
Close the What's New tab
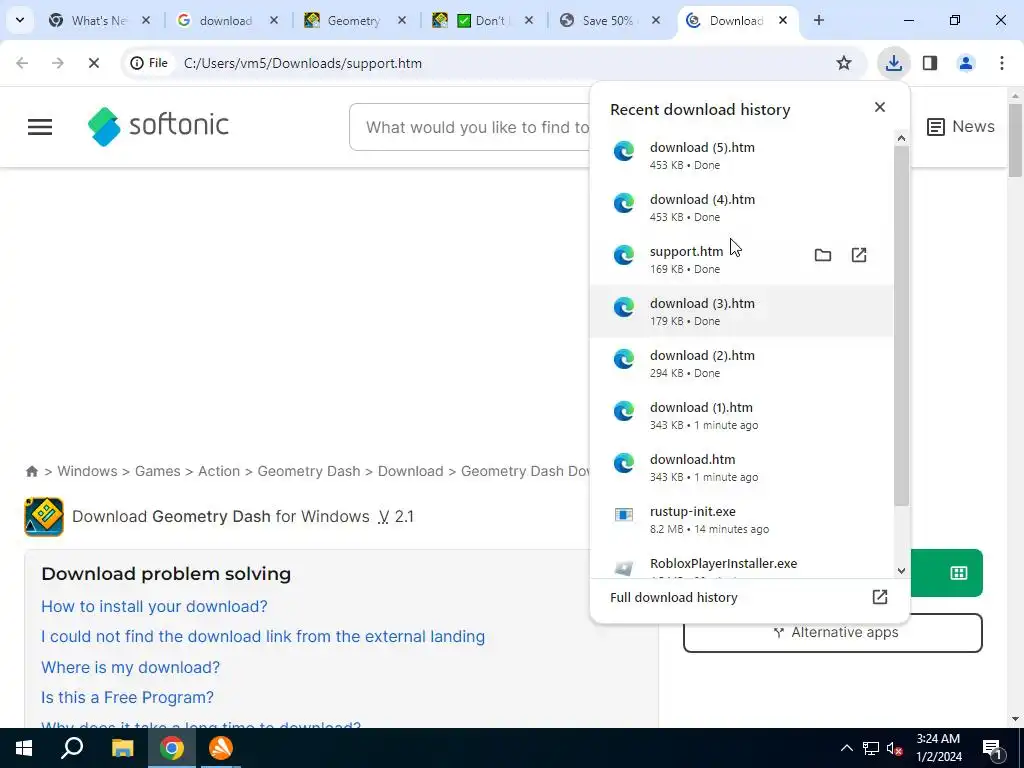click(146, 20)
